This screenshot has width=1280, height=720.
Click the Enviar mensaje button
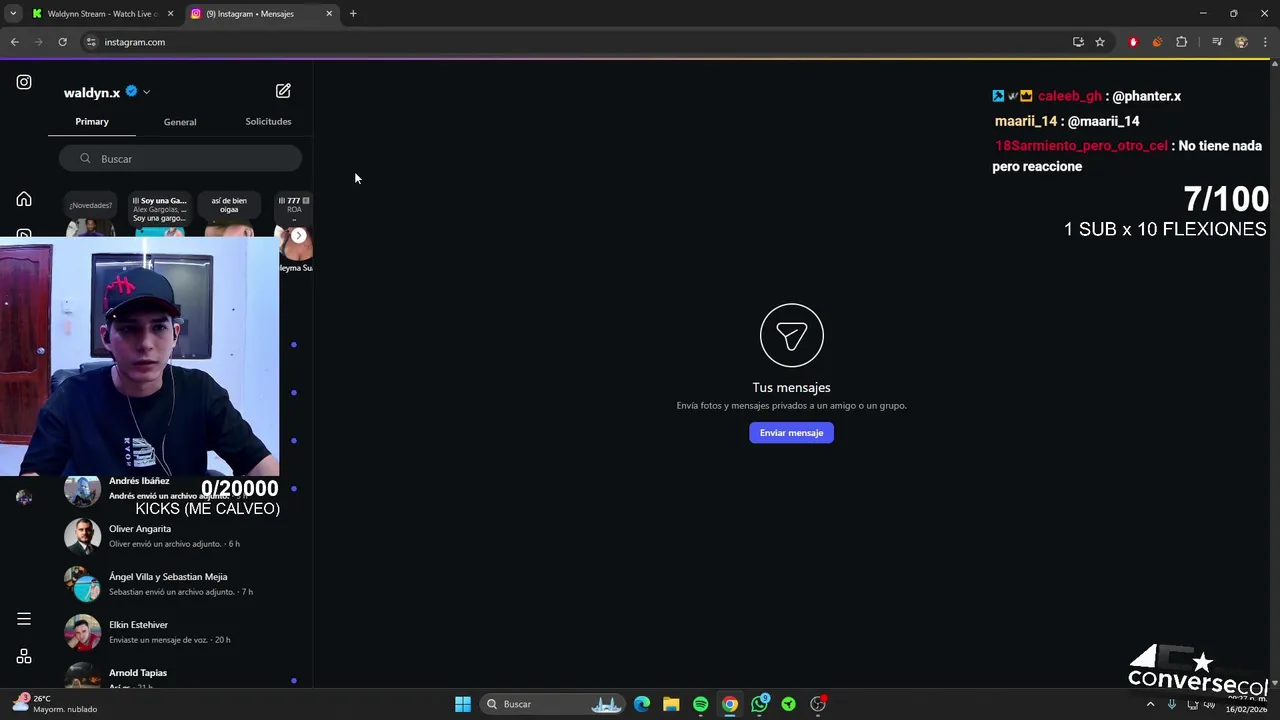[x=791, y=433]
